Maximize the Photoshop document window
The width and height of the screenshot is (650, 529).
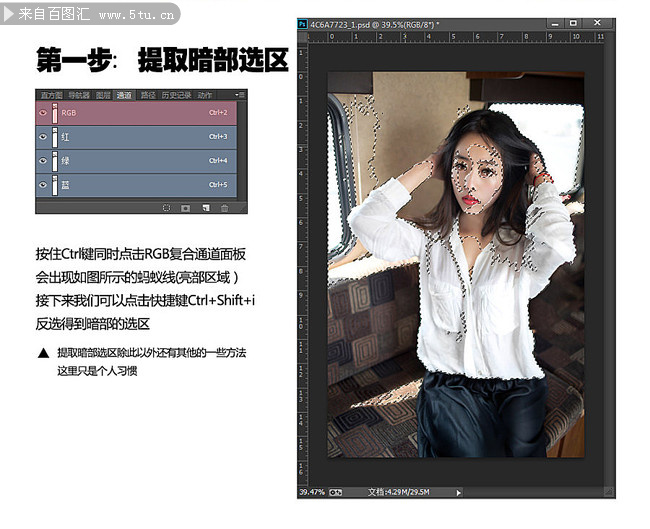pyautogui.click(x=573, y=22)
